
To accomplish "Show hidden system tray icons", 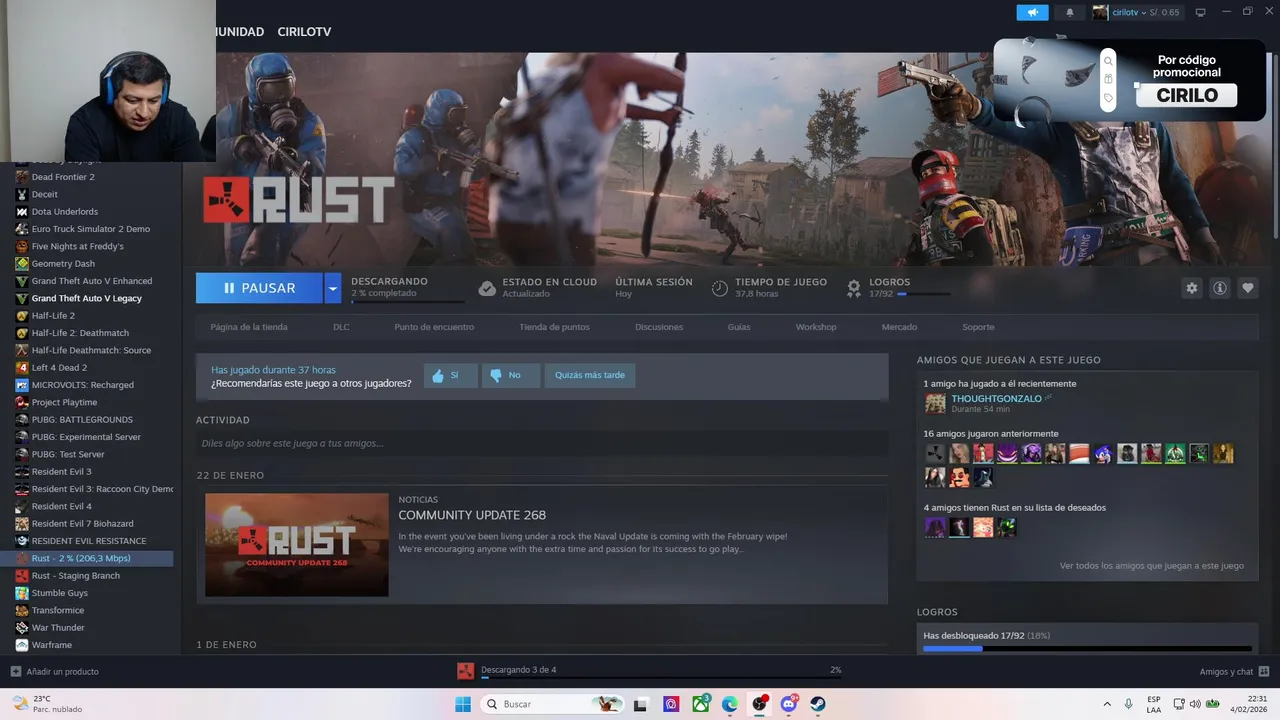I will [1107, 704].
